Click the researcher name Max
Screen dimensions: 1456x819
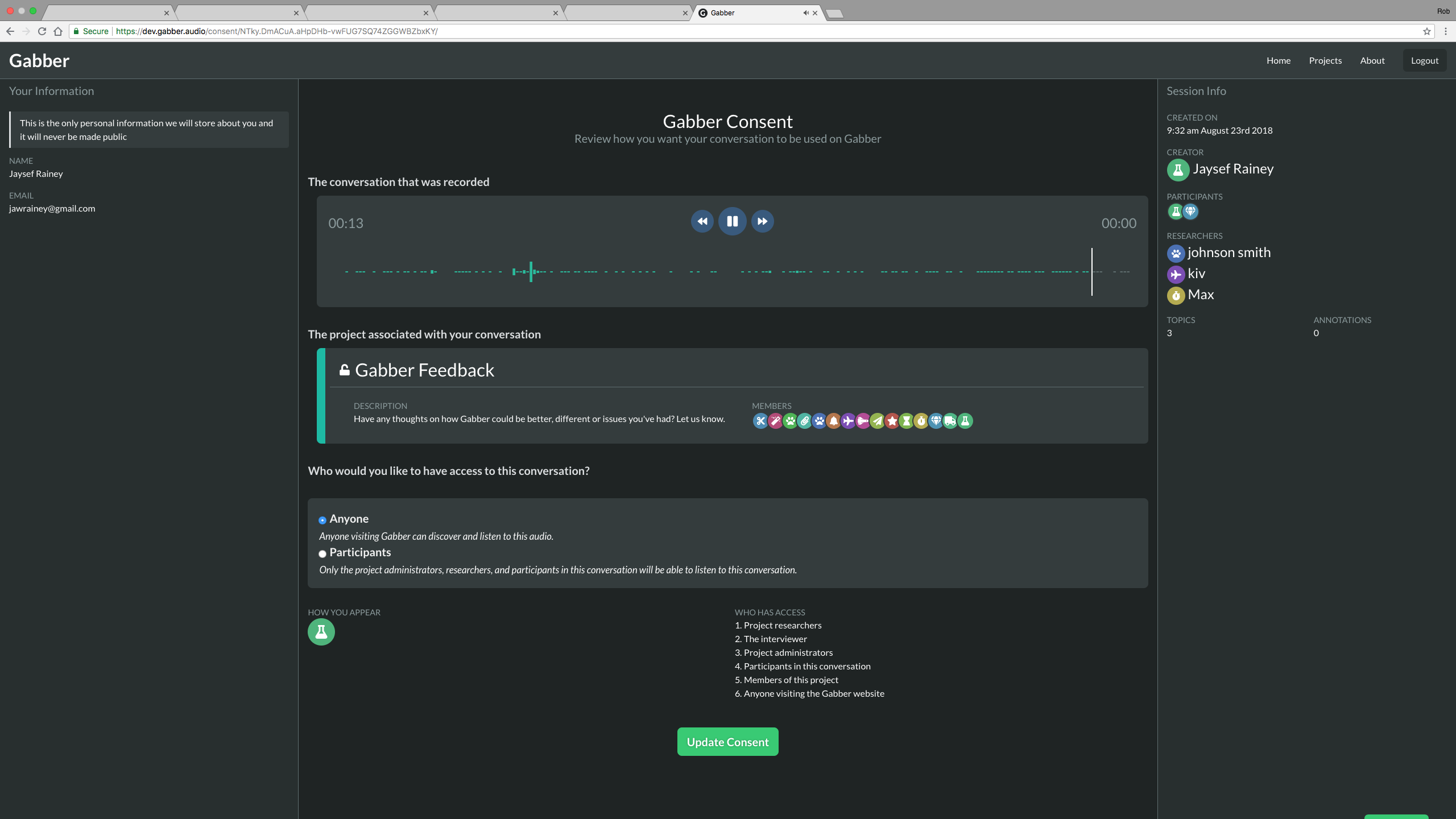point(1201,295)
